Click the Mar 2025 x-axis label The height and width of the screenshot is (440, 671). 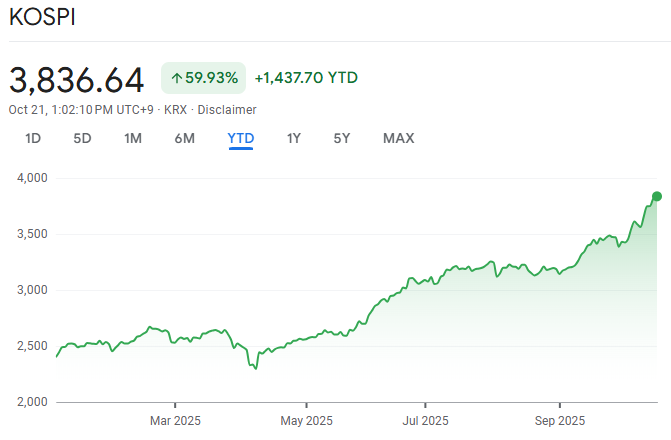[x=174, y=420]
